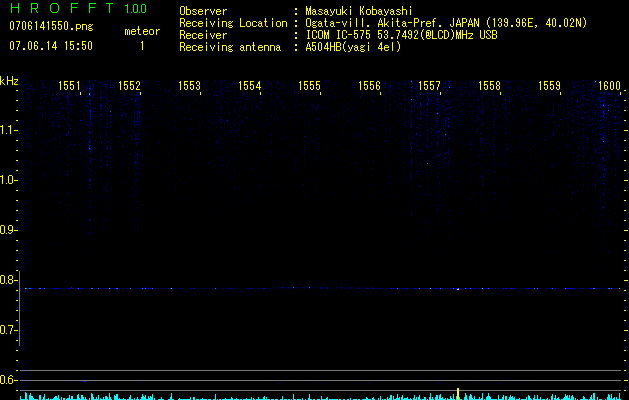
Task: Click the 1.0 kHz axis label
Action: coord(6,180)
